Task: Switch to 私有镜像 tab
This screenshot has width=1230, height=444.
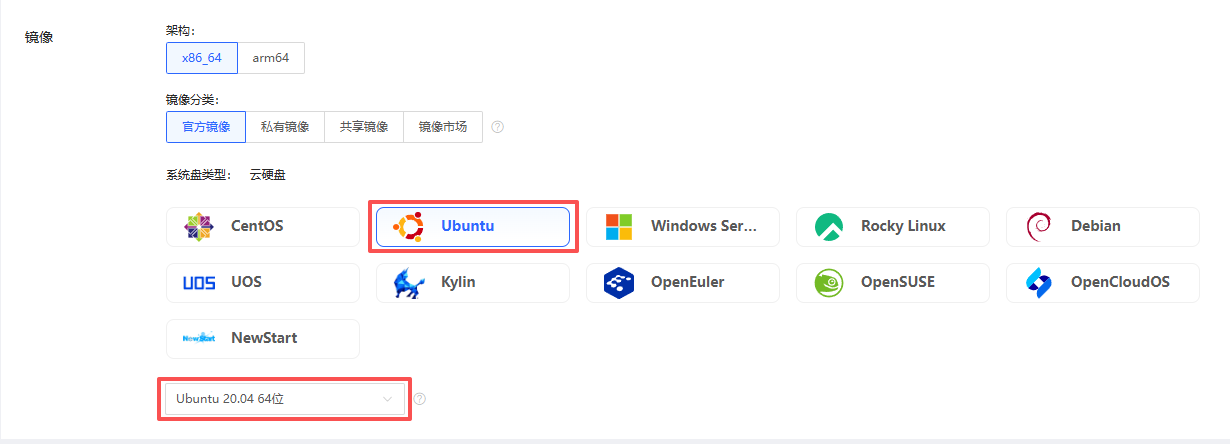Action: pyautogui.click(x=285, y=127)
